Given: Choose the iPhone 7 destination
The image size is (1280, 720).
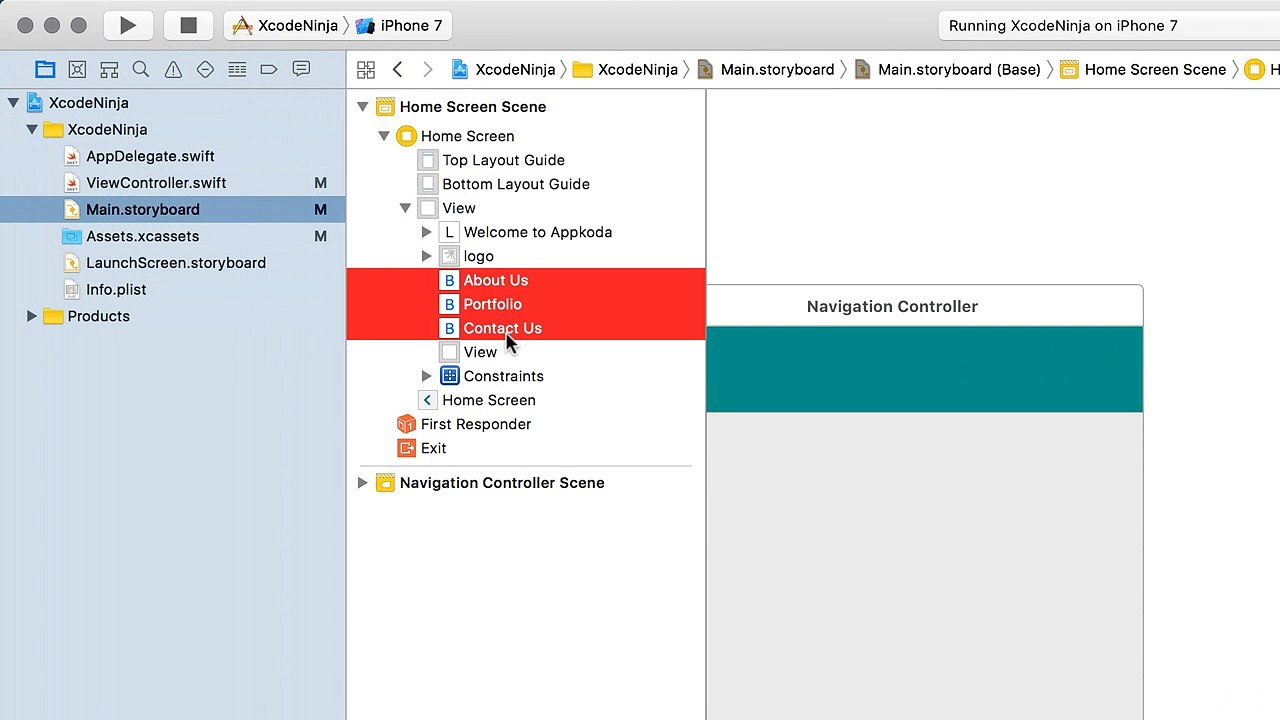Looking at the screenshot, I should pyautogui.click(x=399, y=26).
